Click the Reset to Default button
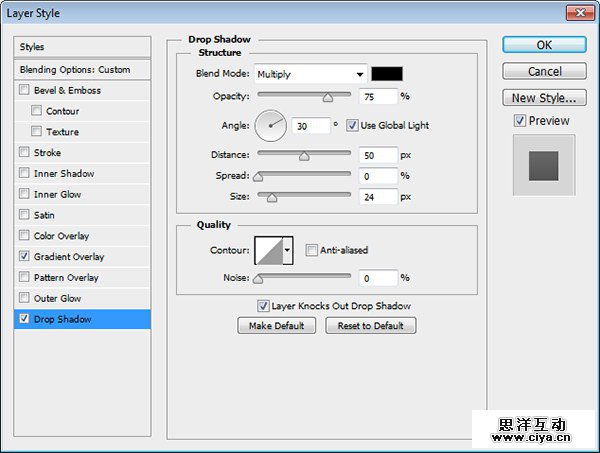 pos(370,326)
